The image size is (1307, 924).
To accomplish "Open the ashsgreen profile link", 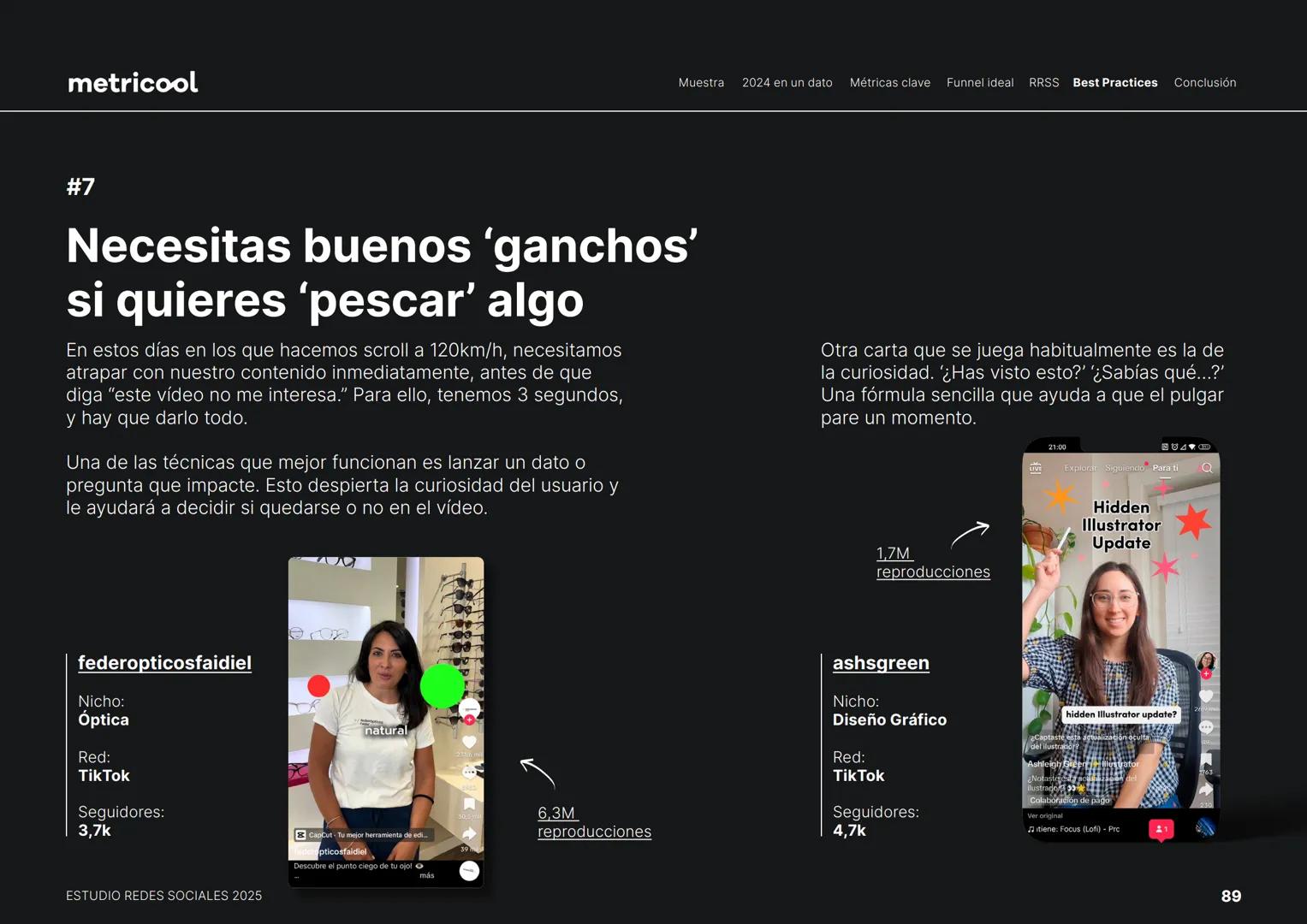I will [x=881, y=663].
